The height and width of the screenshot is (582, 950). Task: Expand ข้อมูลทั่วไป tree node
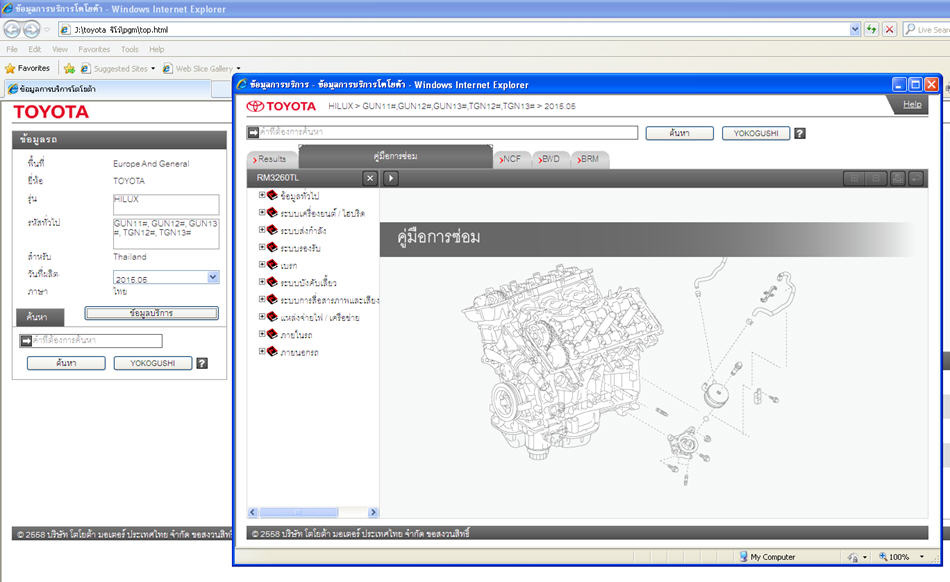click(x=262, y=195)
